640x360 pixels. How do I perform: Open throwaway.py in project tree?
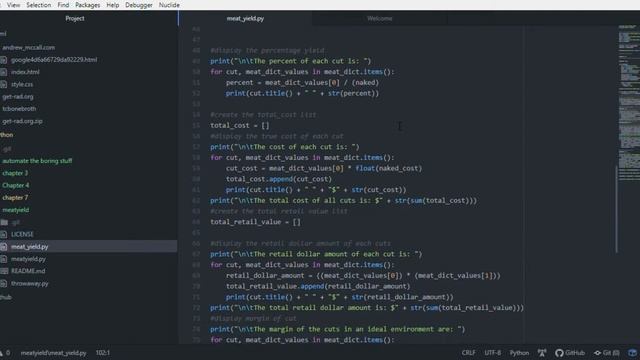coord(29,283)
